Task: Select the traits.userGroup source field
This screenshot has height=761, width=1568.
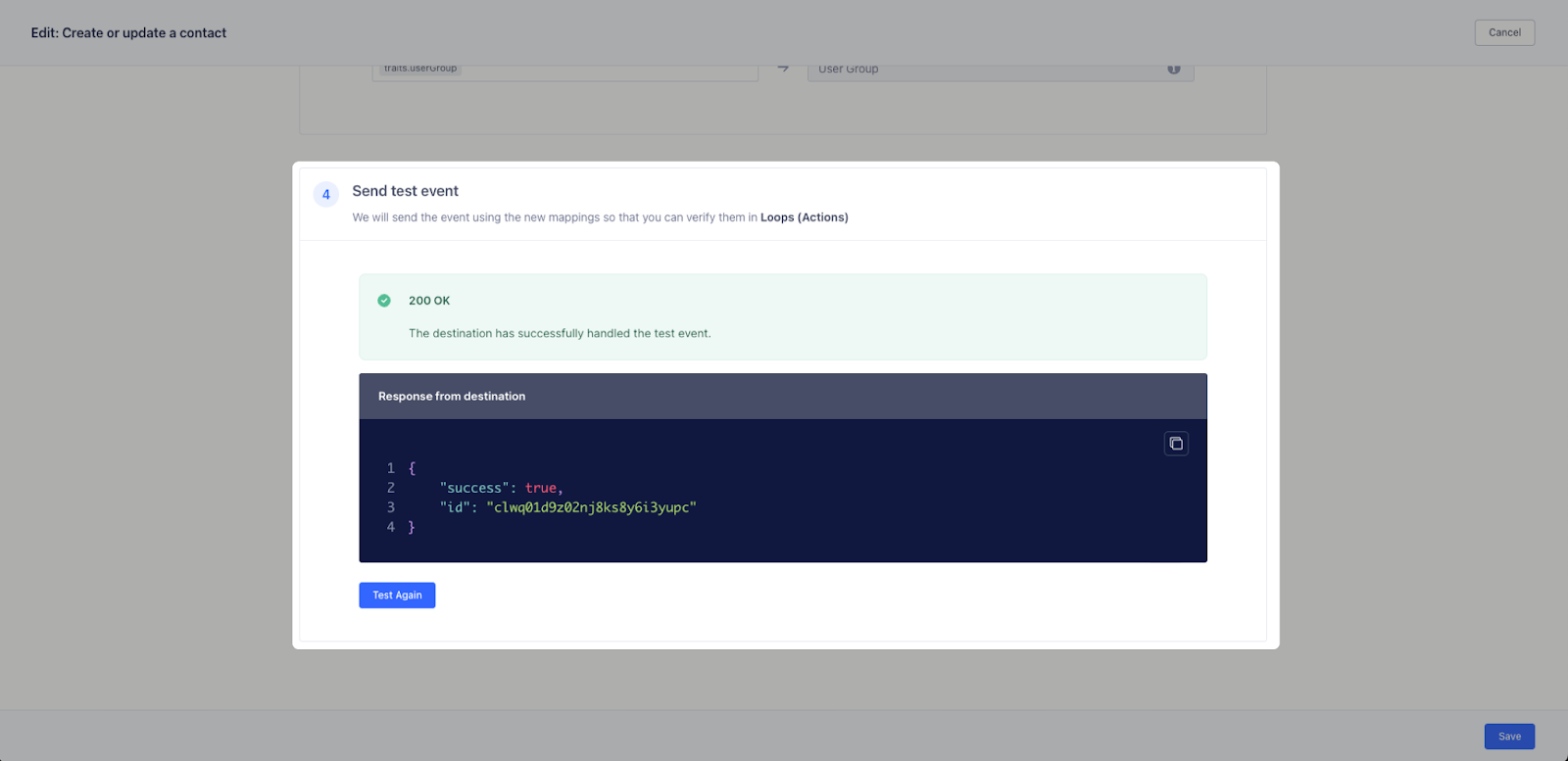Action: 564,71
